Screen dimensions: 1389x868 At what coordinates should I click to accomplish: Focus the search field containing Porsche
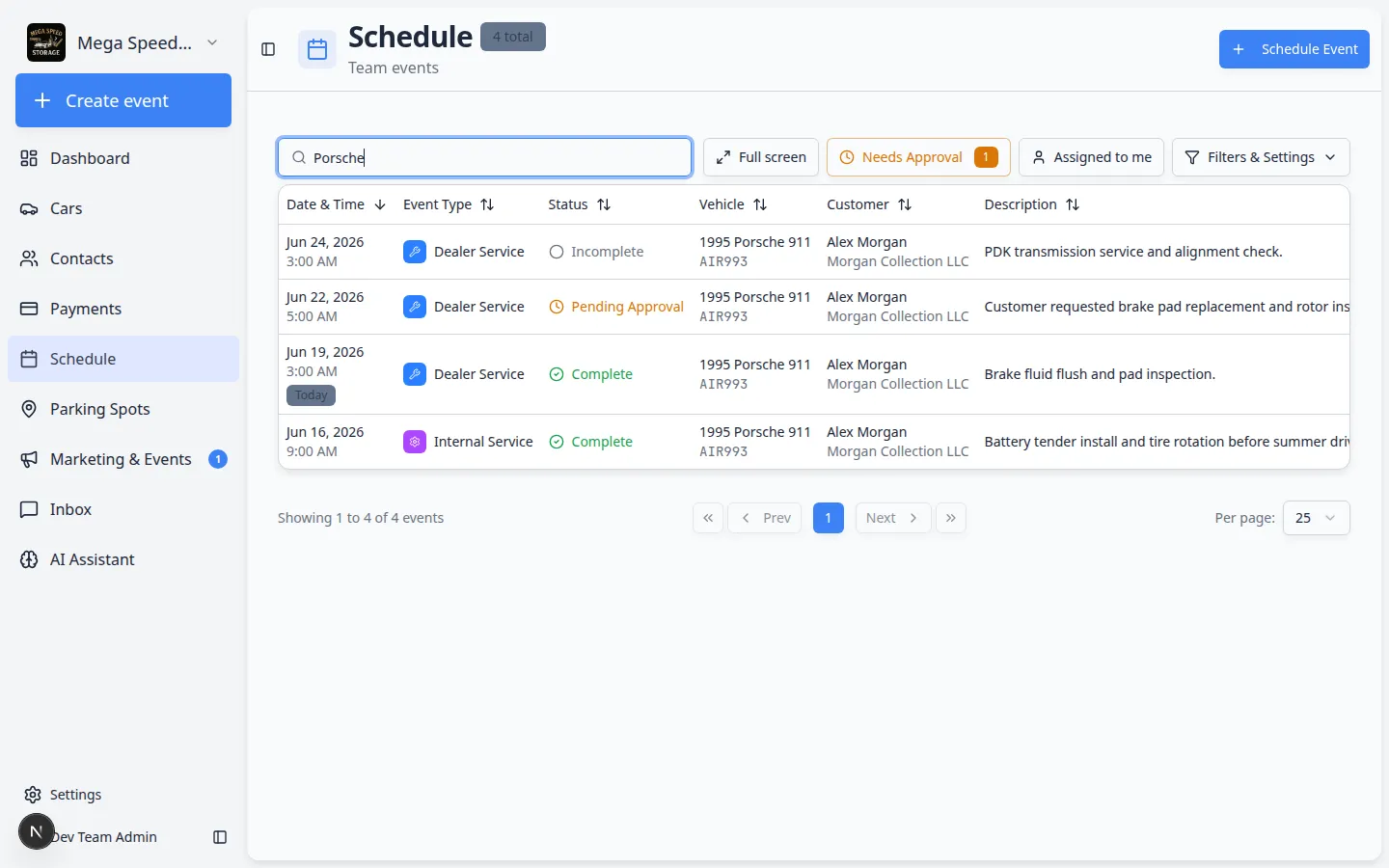(x=485, y=157)
